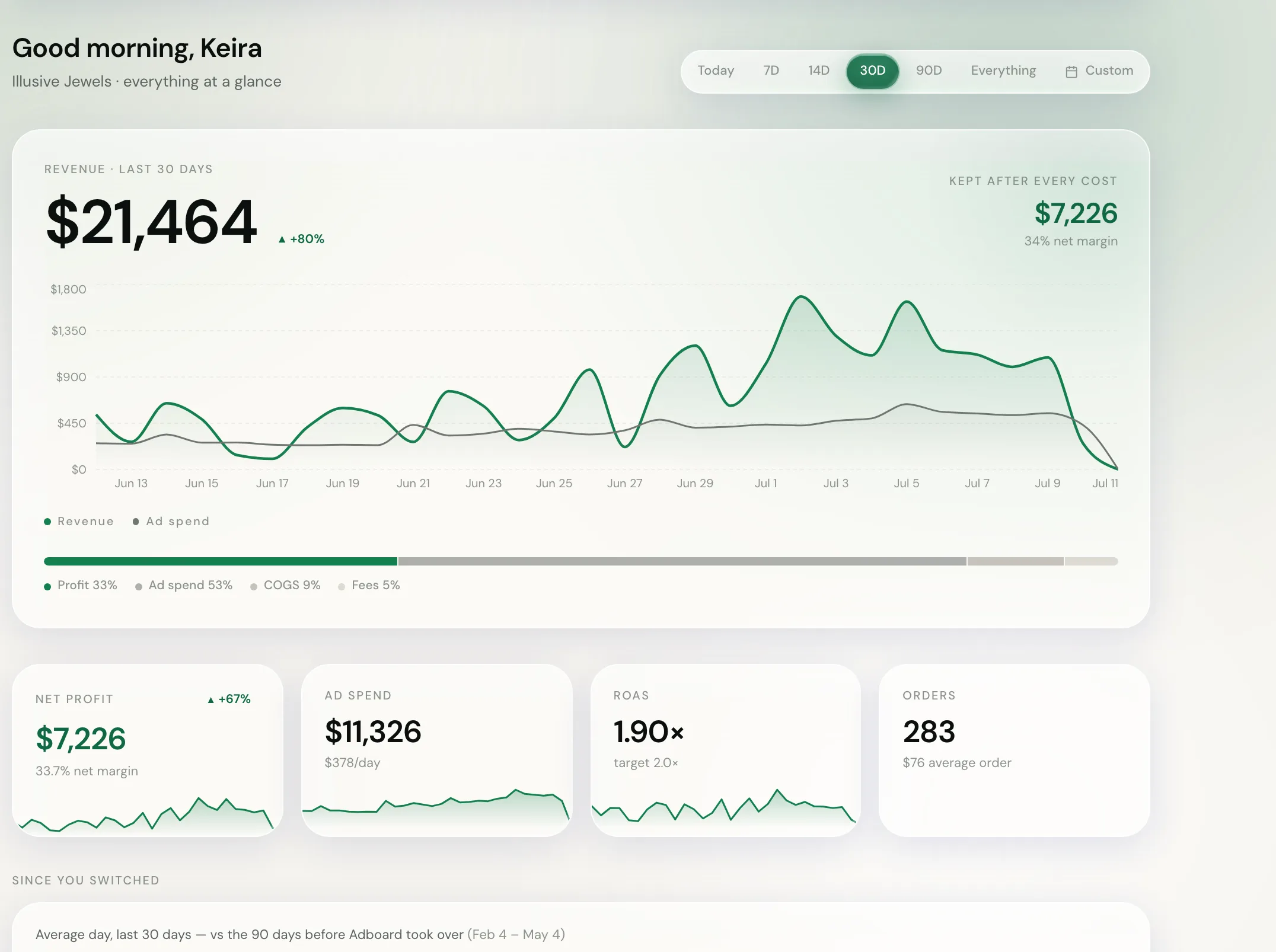Screen dimensions: 1276x952
Task: Click the Ad spend 53% legend label
Action: [184, 585]
